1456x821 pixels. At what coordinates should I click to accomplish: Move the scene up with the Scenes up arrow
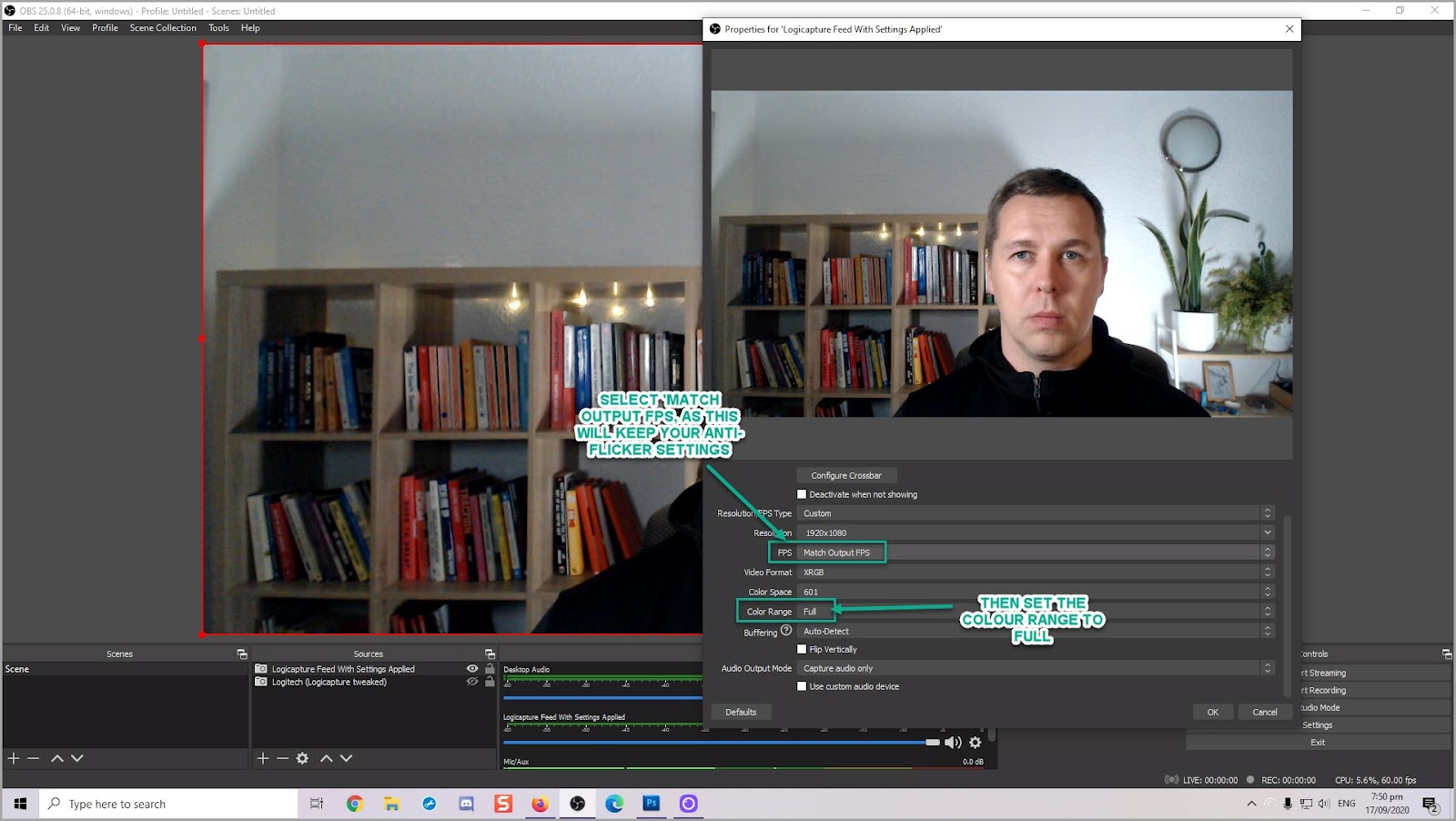click(x=57, y=758)
